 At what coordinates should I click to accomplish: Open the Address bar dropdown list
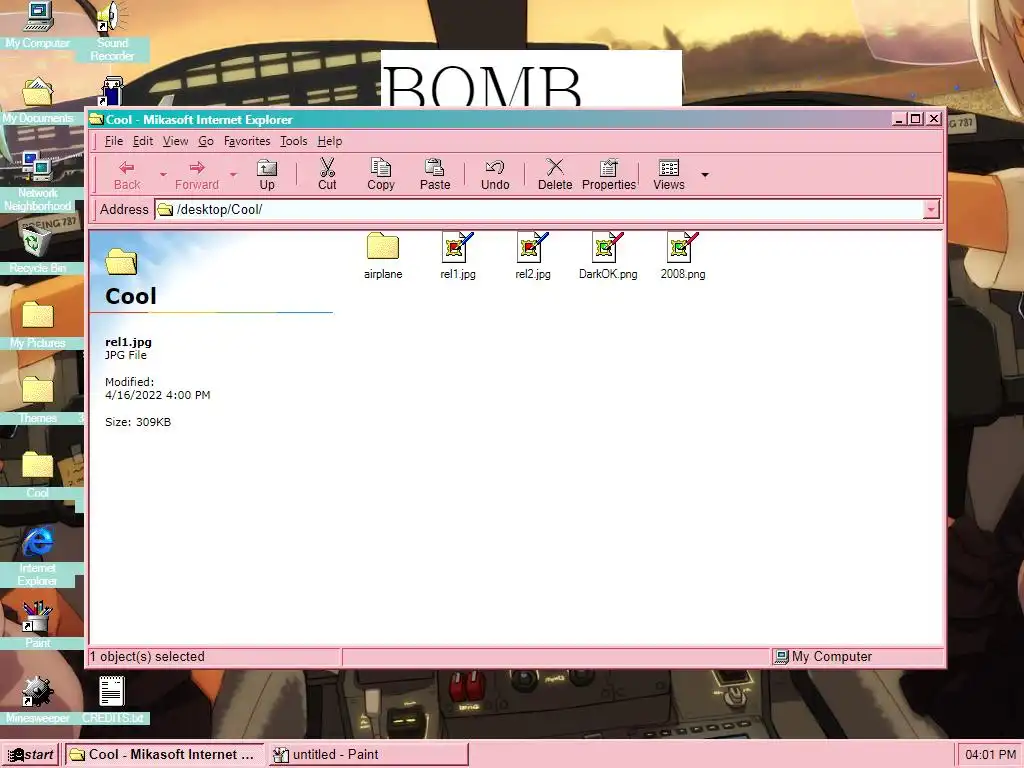click(x=931, y=209)
